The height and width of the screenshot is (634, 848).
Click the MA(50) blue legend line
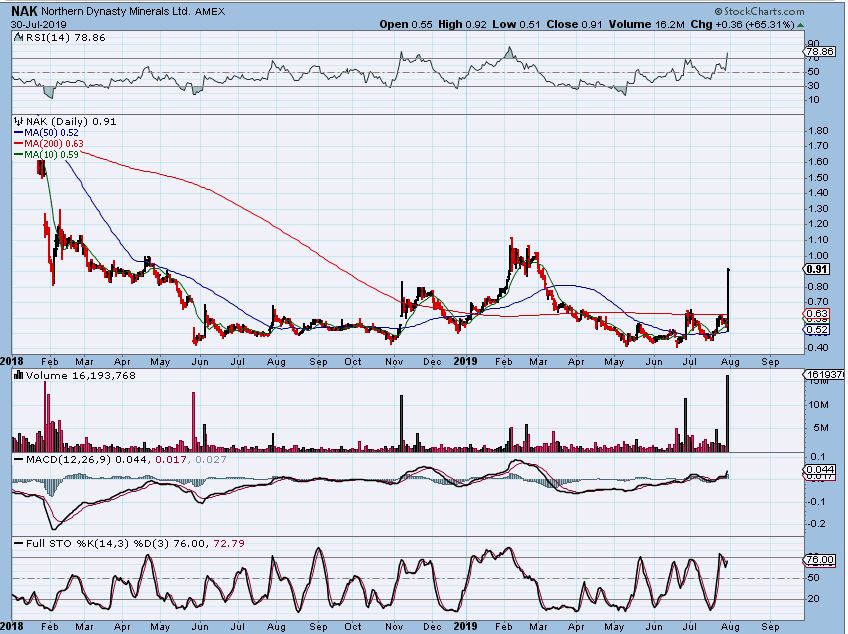point(18,133)
